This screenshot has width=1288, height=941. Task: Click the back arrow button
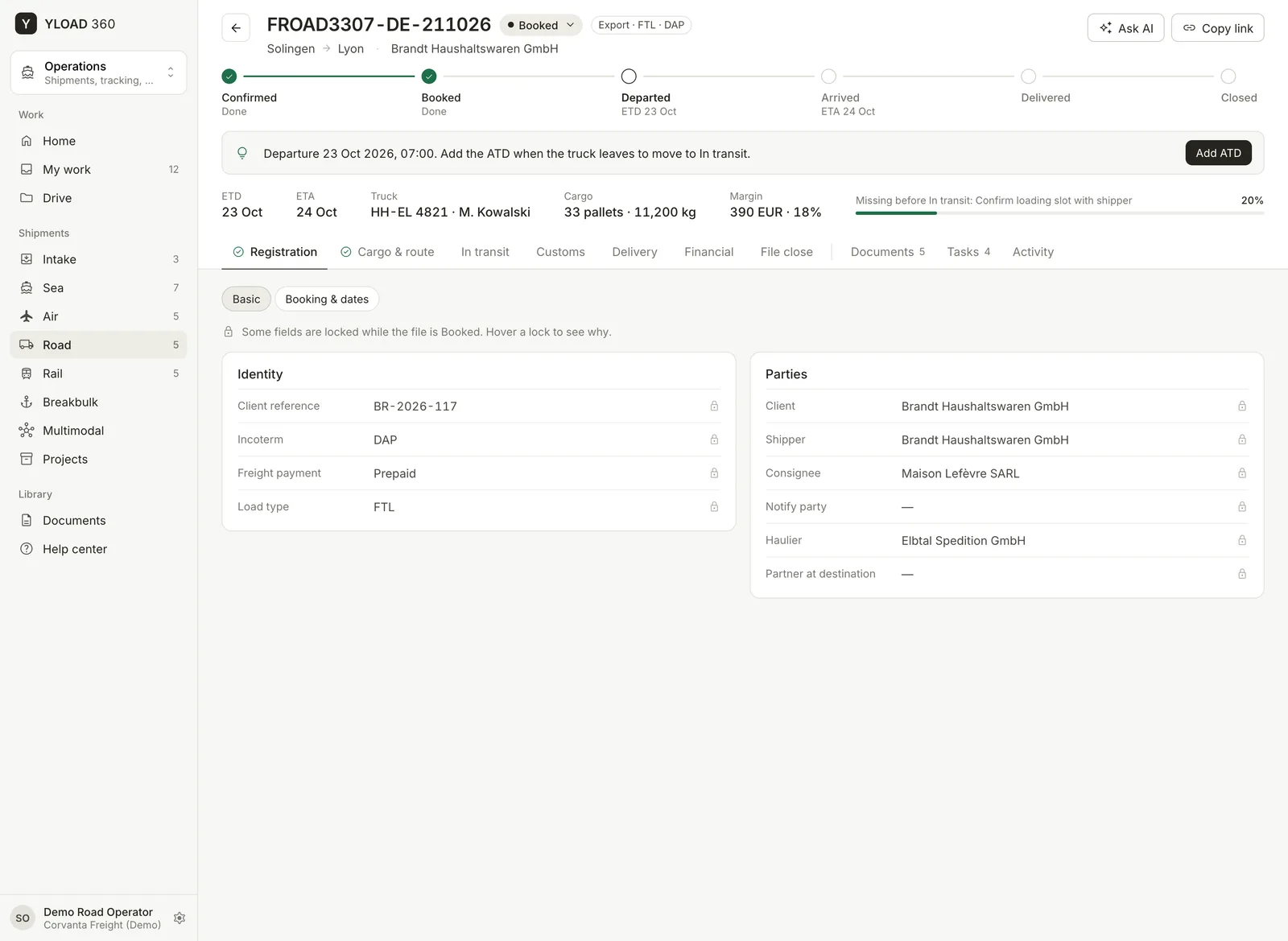236,27
